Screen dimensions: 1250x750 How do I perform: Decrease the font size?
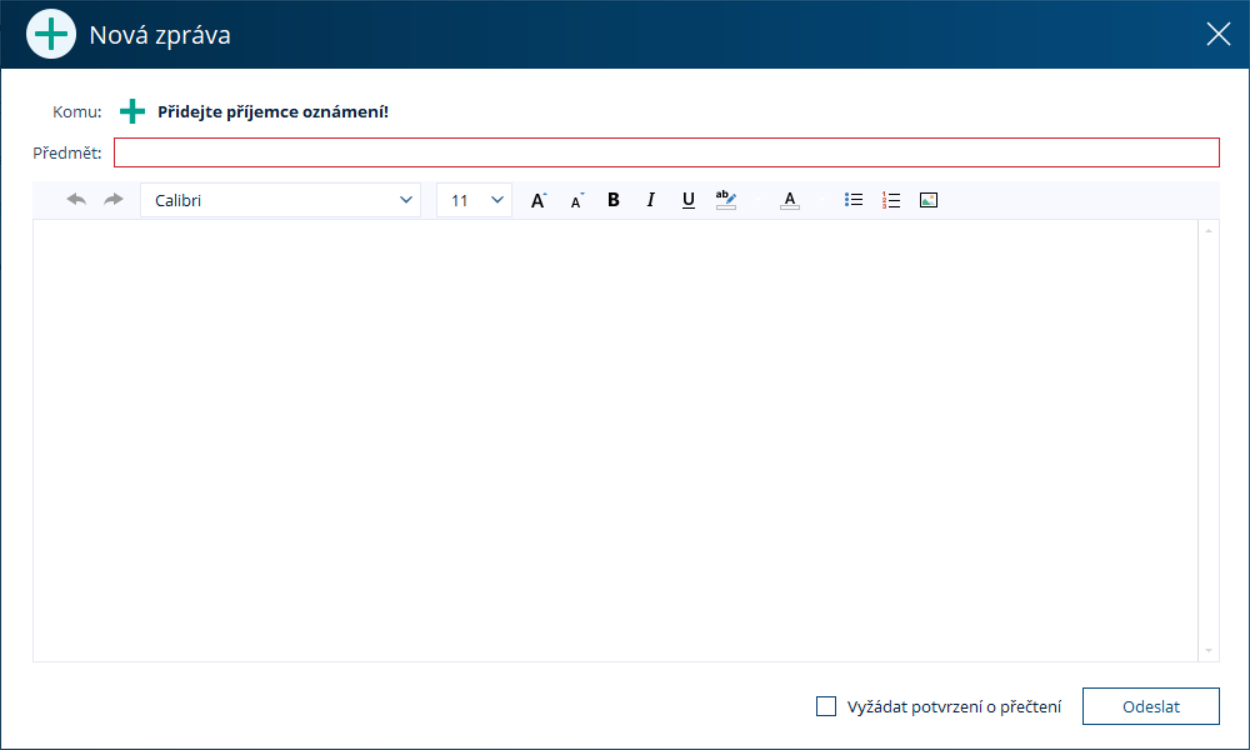(x=577, y=200)
